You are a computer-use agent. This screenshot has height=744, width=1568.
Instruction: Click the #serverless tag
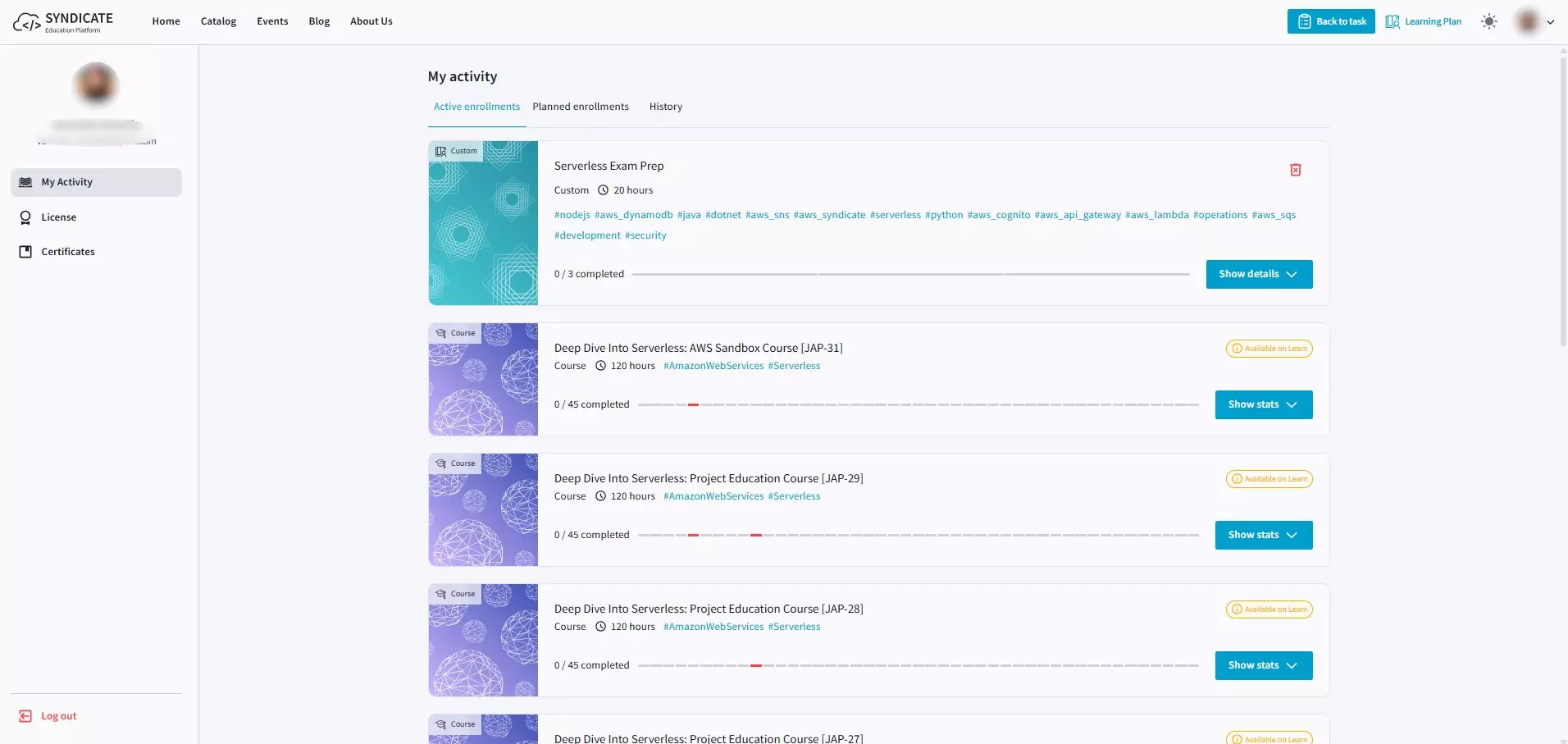point(896,215)
